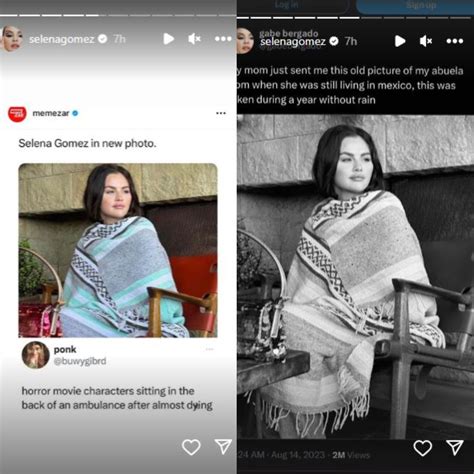Screen dimensions: 474x474
Task: Toggle mute on the right story
Action: click(x=426, y=41)
